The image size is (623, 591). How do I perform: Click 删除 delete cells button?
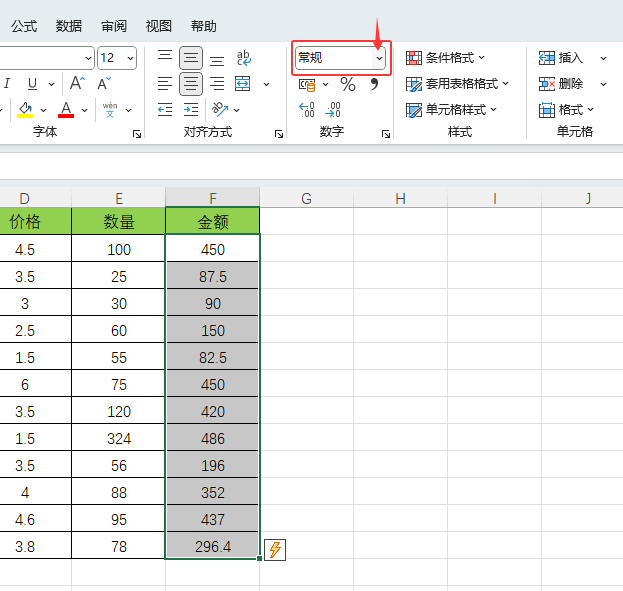point(561,84)
